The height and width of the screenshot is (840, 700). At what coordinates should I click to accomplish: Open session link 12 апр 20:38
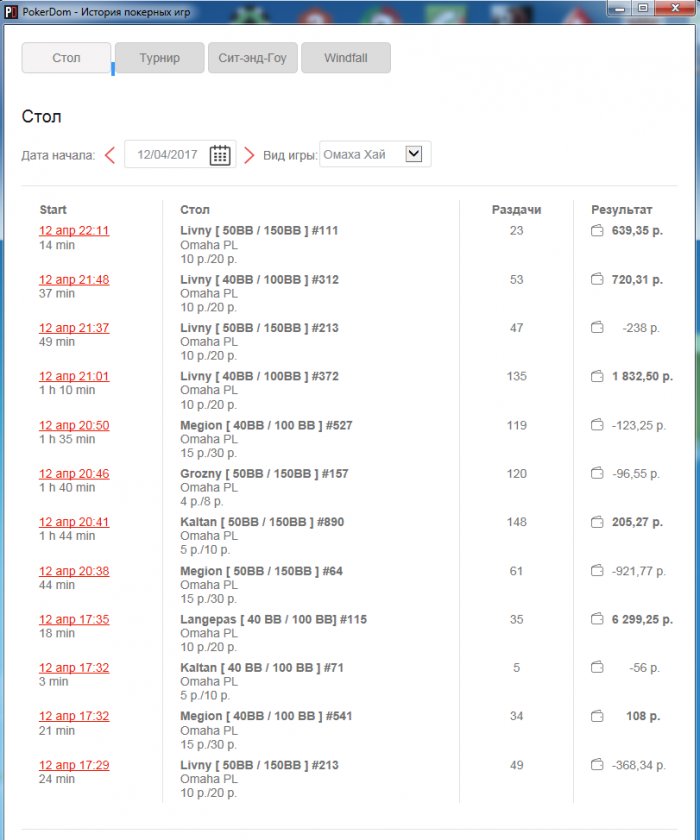[74, 571]
